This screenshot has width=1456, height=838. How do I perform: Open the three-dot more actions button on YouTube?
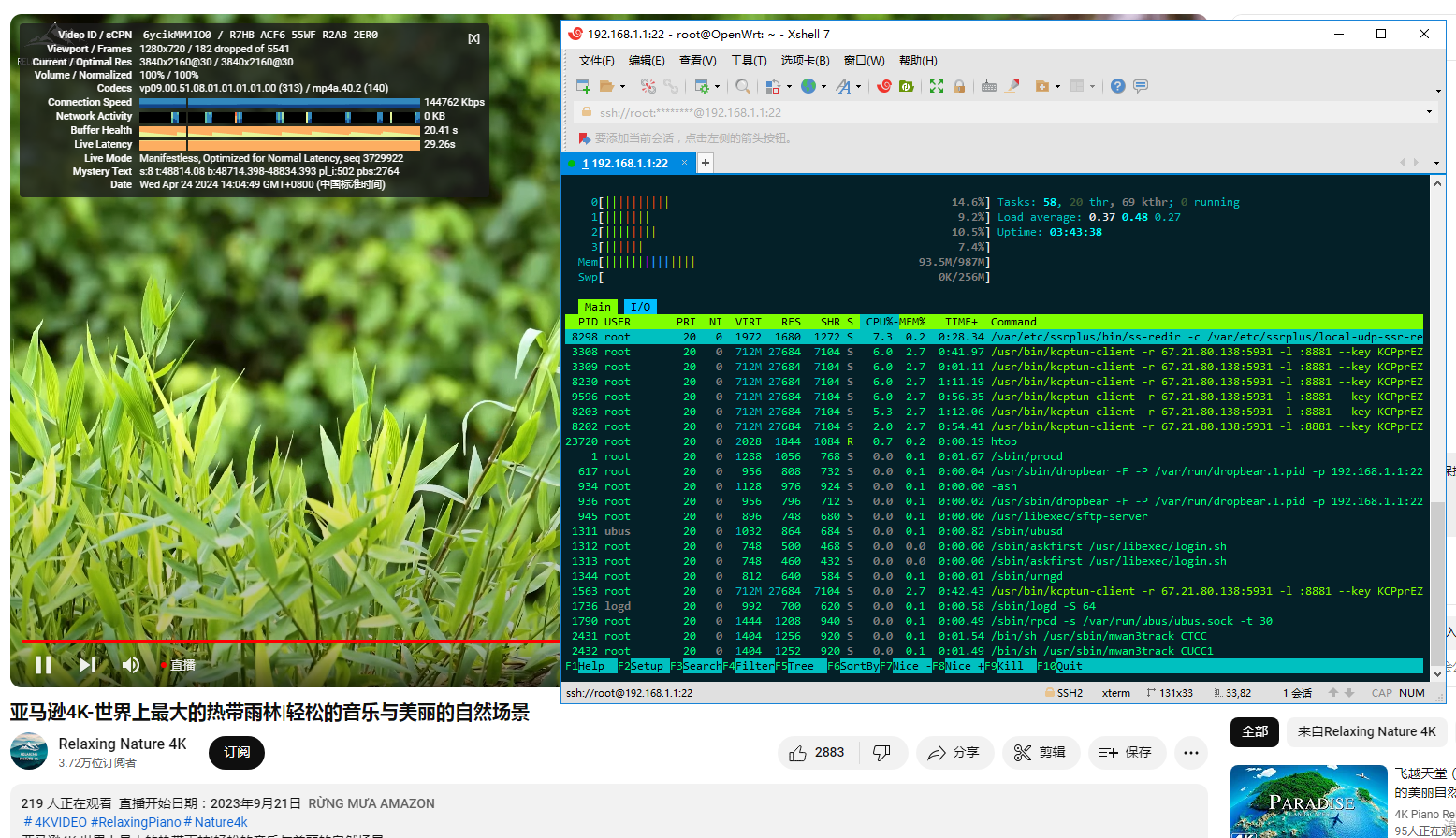coord(1190,753)
